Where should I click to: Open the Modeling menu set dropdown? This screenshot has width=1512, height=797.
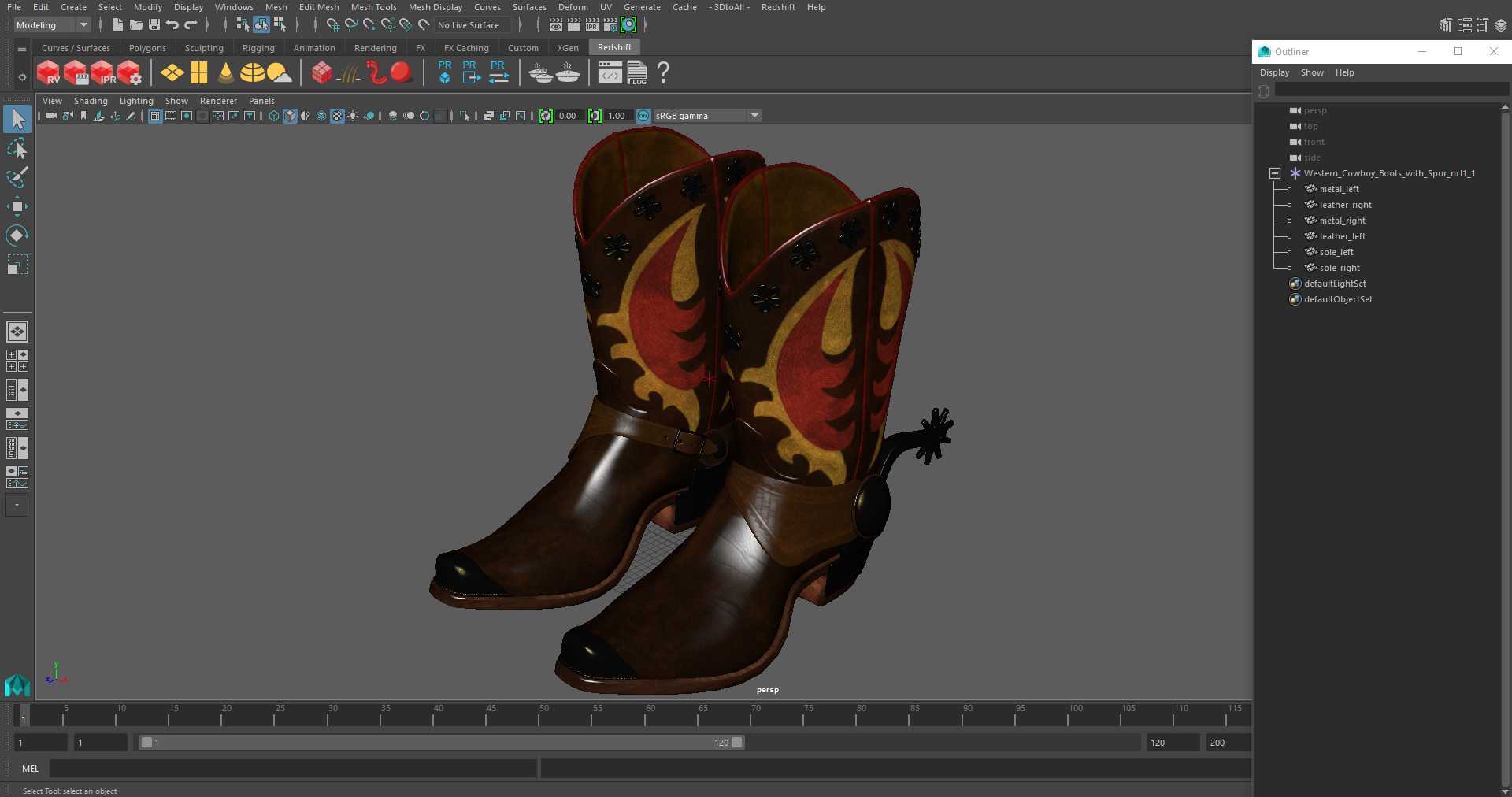tap(52, 25)
